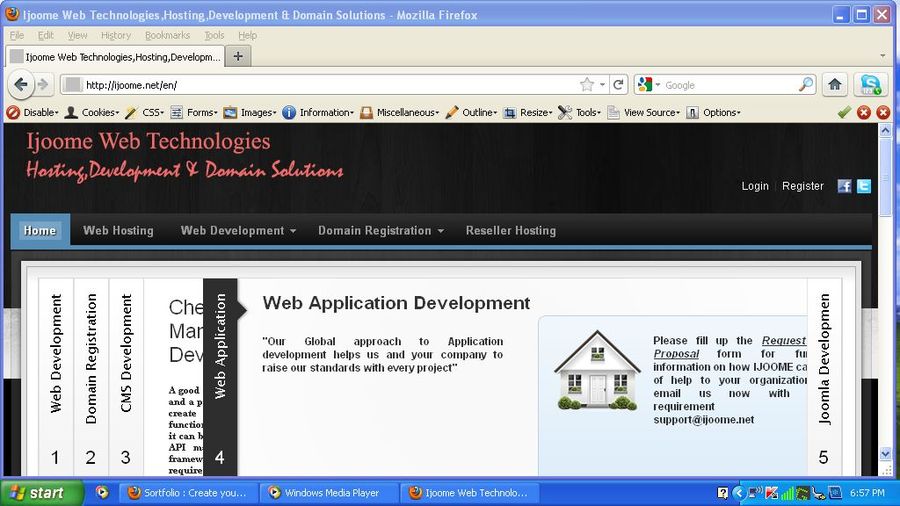This screenshot has width=900, height=506.
Task: Open the Forms toolbar menu
Action: [x=194, y=112]
